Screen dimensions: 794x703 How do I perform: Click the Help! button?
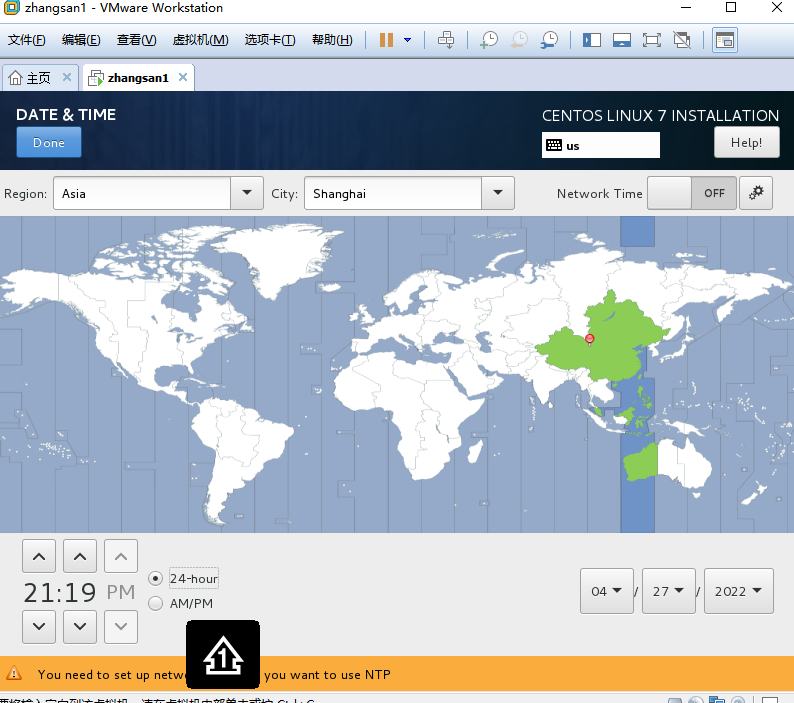[746, 142]
